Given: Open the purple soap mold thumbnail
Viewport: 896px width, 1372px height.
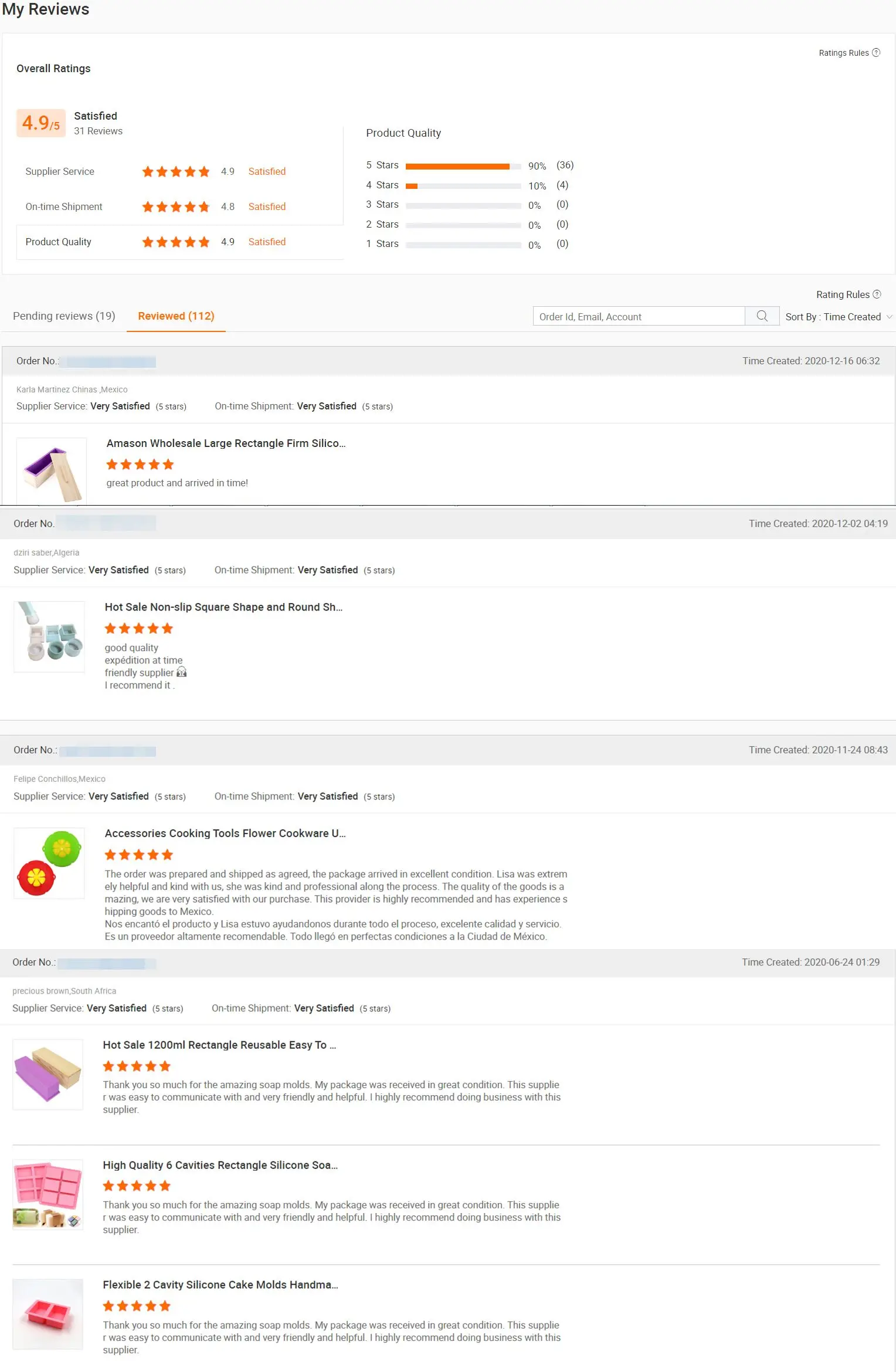Looking at the screenshot, I should (x=52, y=471).
